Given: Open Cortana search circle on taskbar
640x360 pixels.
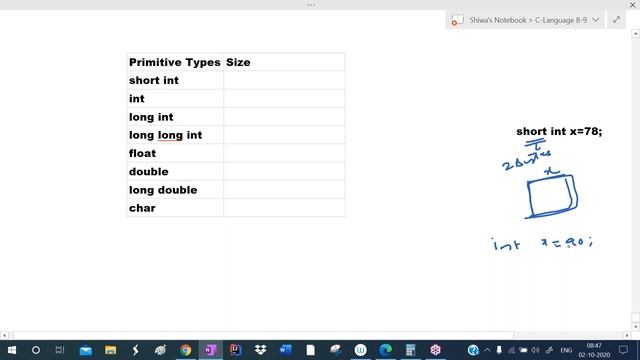Looking at the screenshot, I should click(36, 350).
